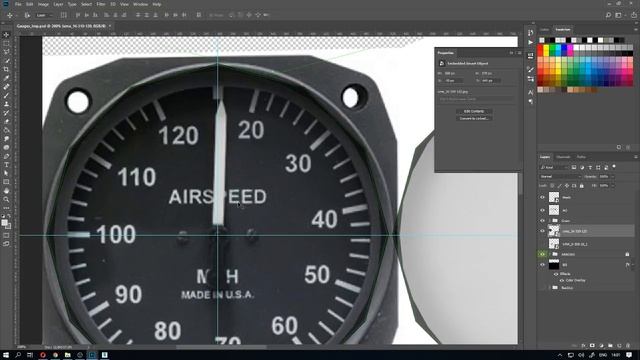Open the History panel icon in the dock
640x360 pixels.
click(x=530, y=33)
